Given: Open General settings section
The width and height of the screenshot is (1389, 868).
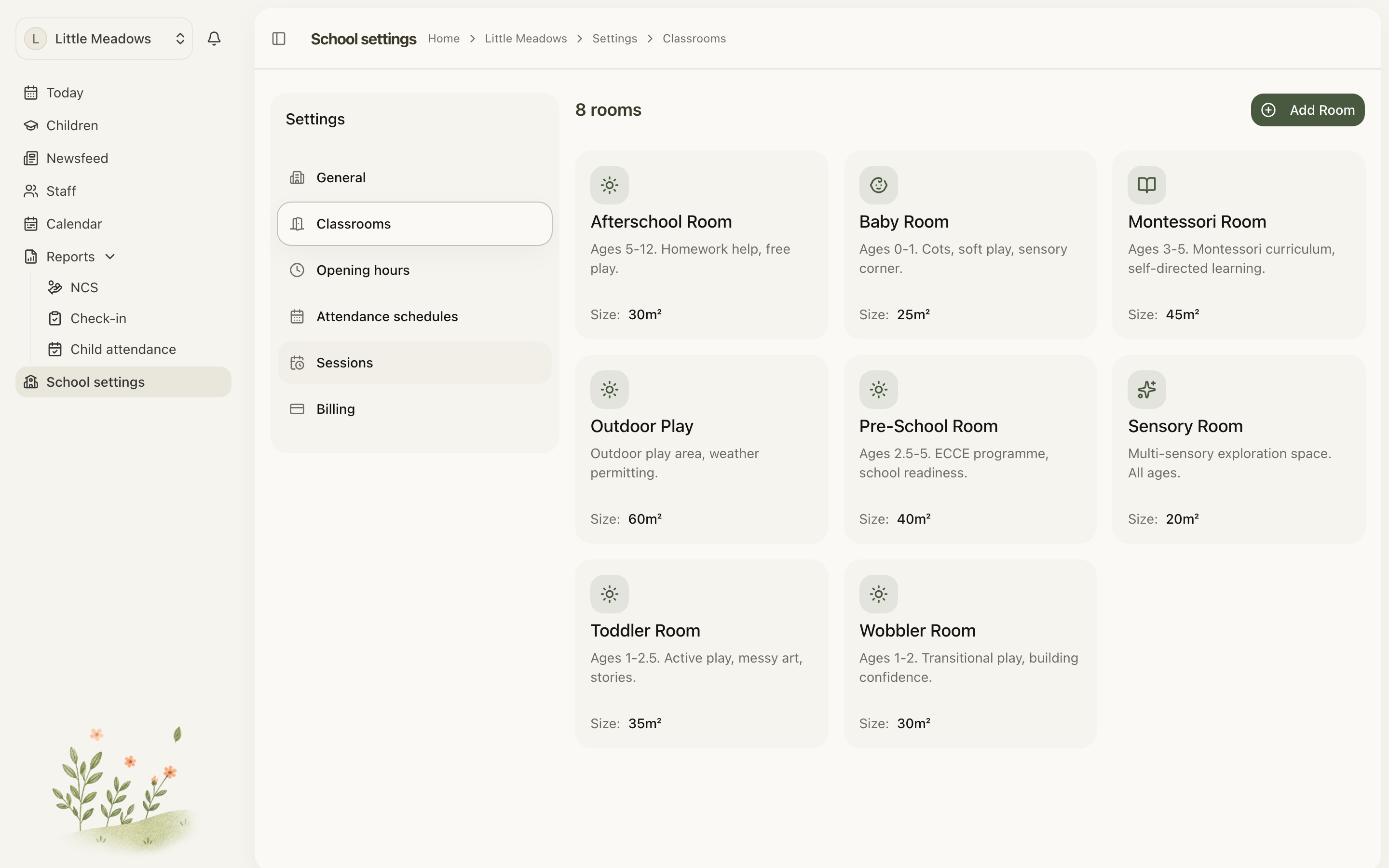Looking at the screenshot, I should [x=414, y=177].
